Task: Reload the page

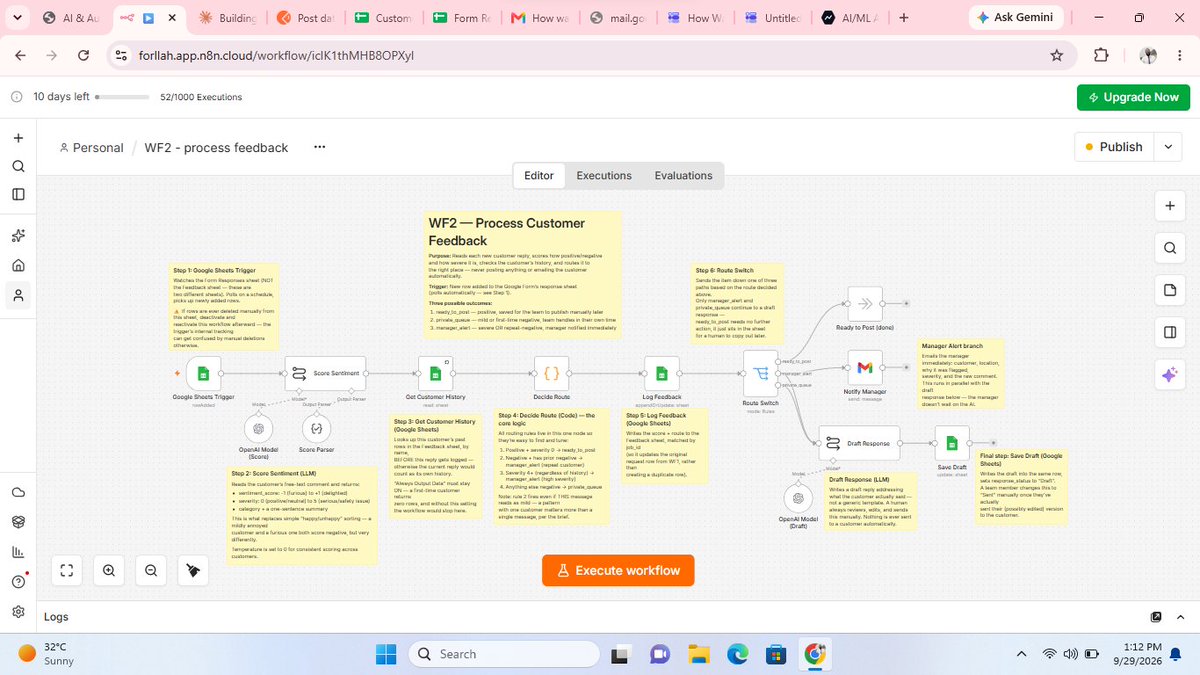Action: click(83, 55)
